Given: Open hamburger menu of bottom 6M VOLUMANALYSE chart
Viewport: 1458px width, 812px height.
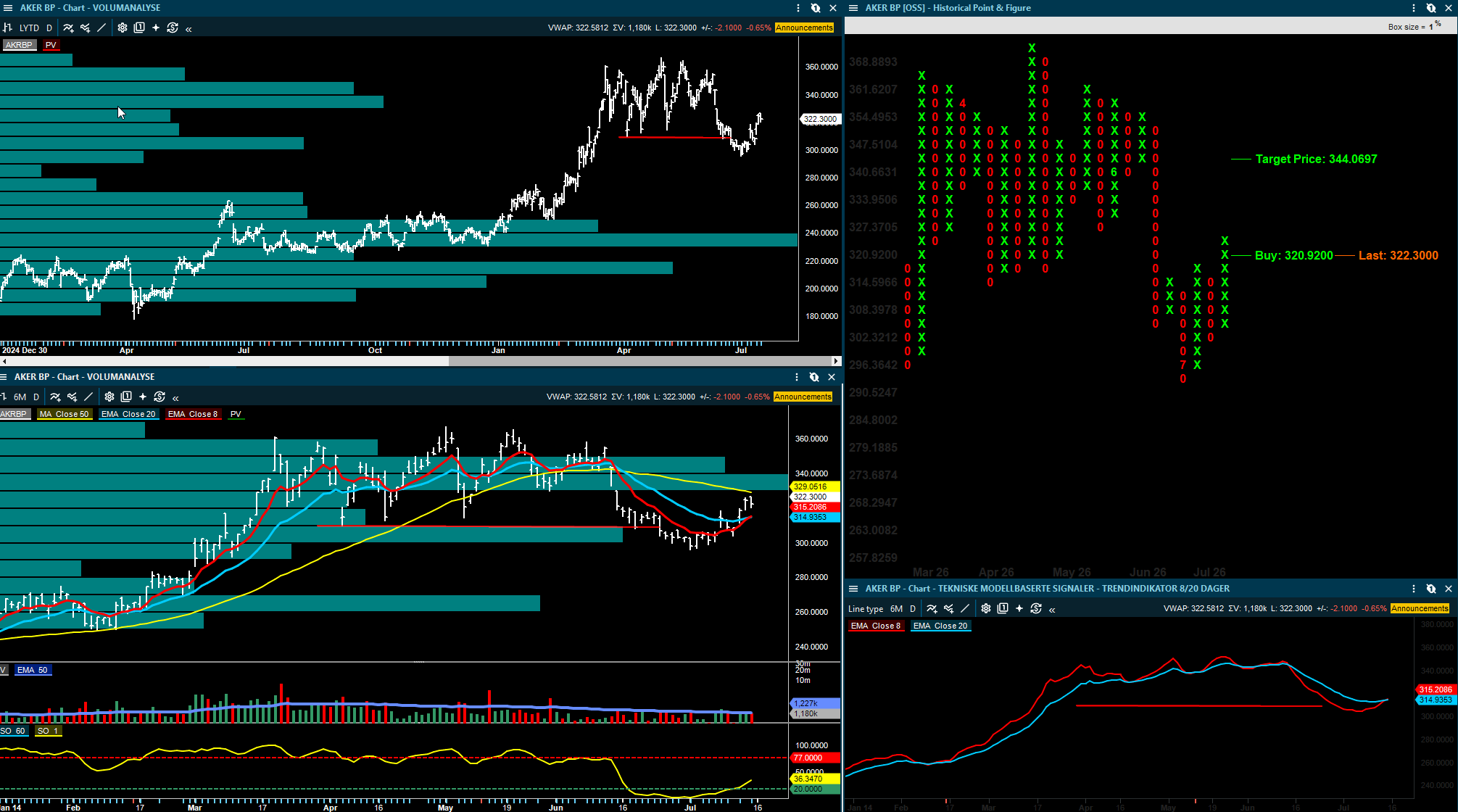Looking at the screenshot, I should pos(4,377).
